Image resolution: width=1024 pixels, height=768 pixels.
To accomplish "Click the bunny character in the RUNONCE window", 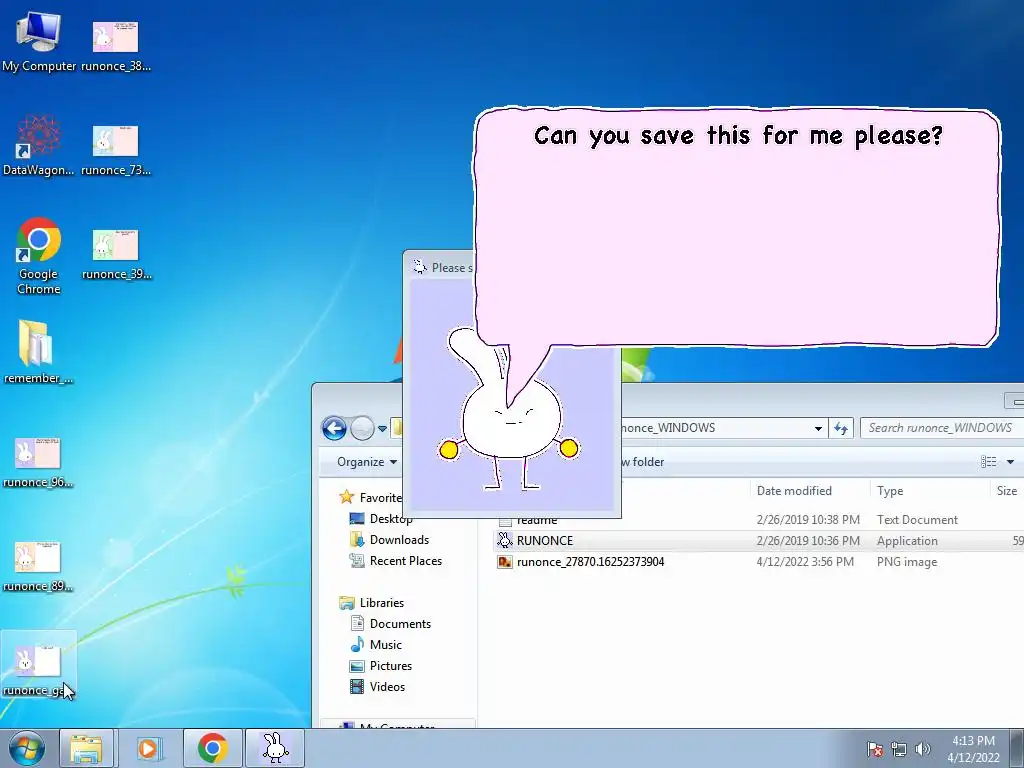I will tap(507, 418).
